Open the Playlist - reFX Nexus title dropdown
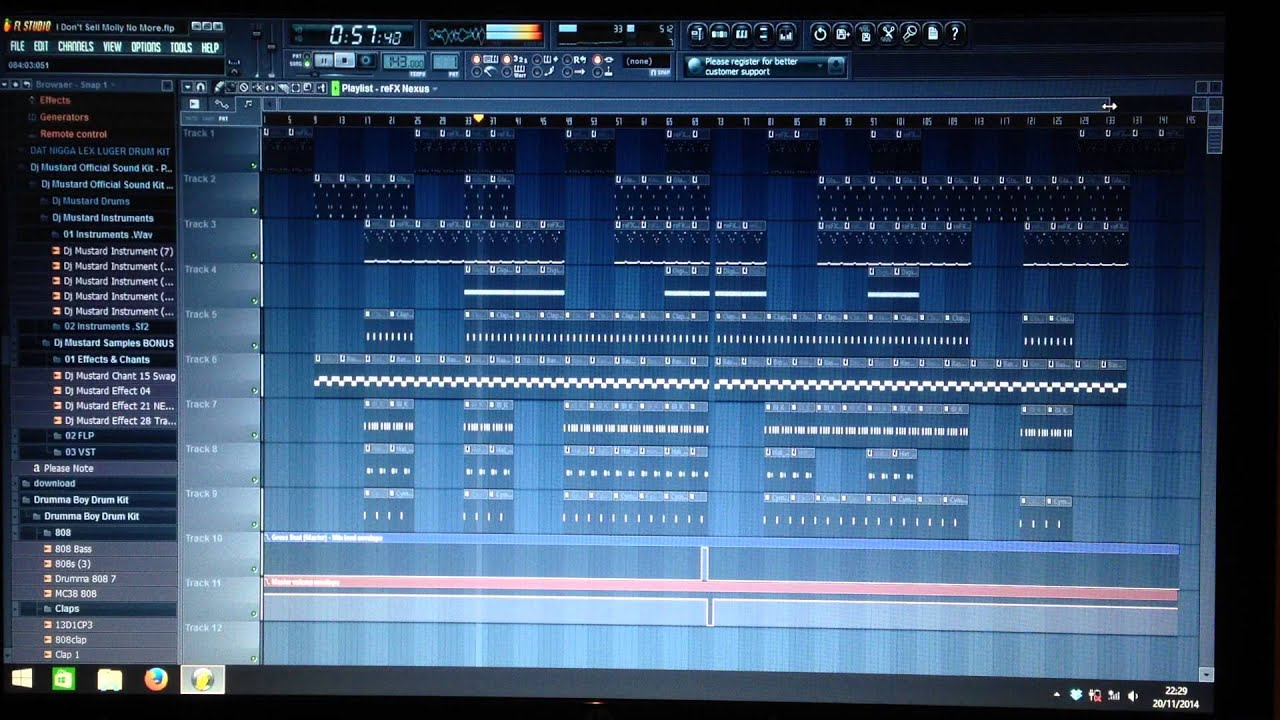Image resolution: width=1280 pixels, height=720 pixels. [x=388, y=88]
